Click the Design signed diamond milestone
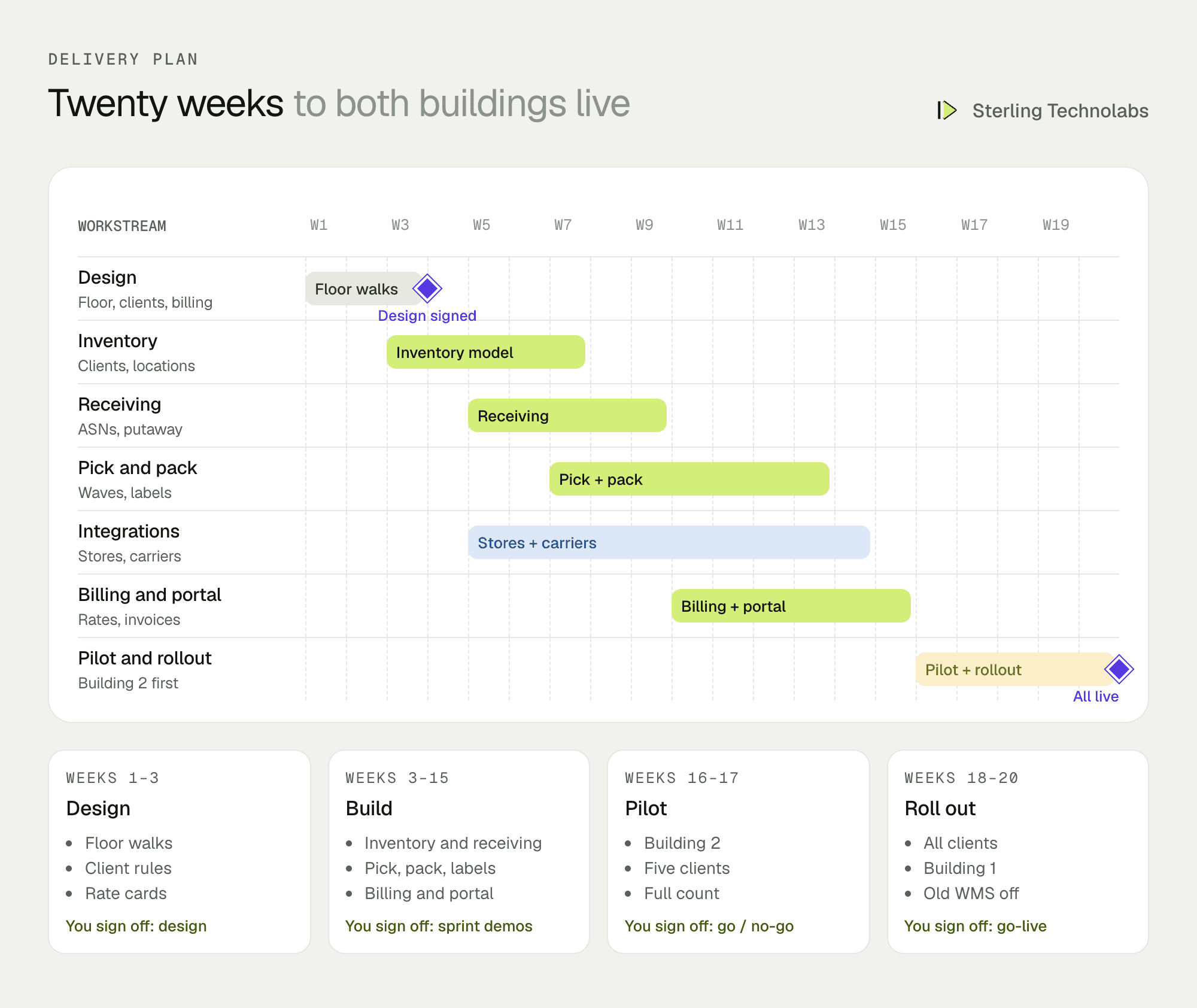Screen dimensions: 1197x1008 tap(427, 289)
